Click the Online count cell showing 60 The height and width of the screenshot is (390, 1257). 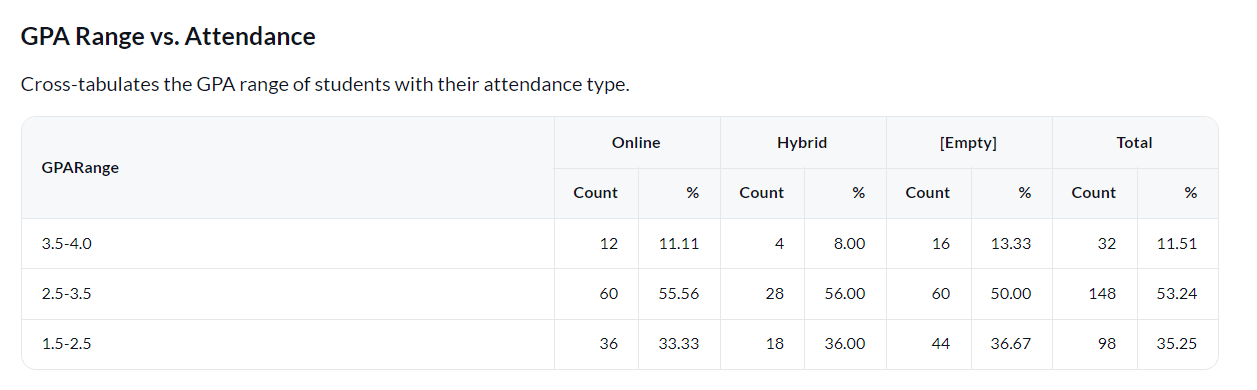[609, 294]
